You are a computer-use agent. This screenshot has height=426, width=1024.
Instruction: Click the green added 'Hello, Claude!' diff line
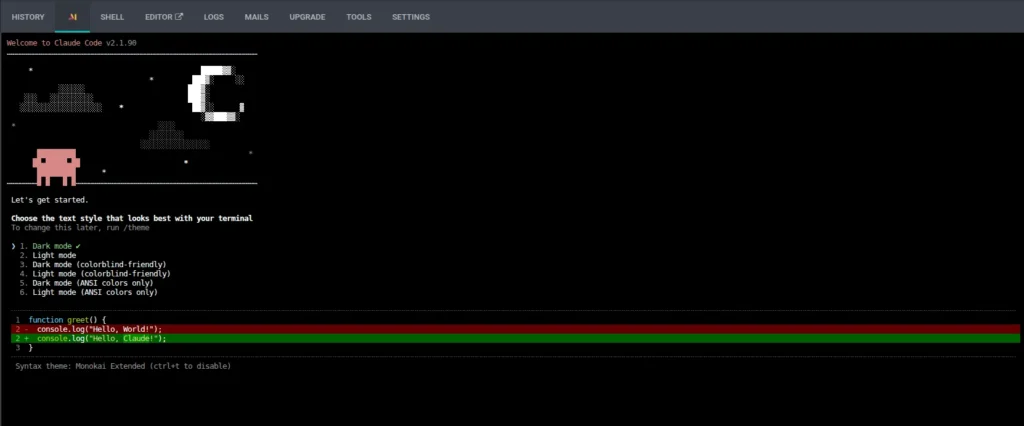(x=515, y=338)
